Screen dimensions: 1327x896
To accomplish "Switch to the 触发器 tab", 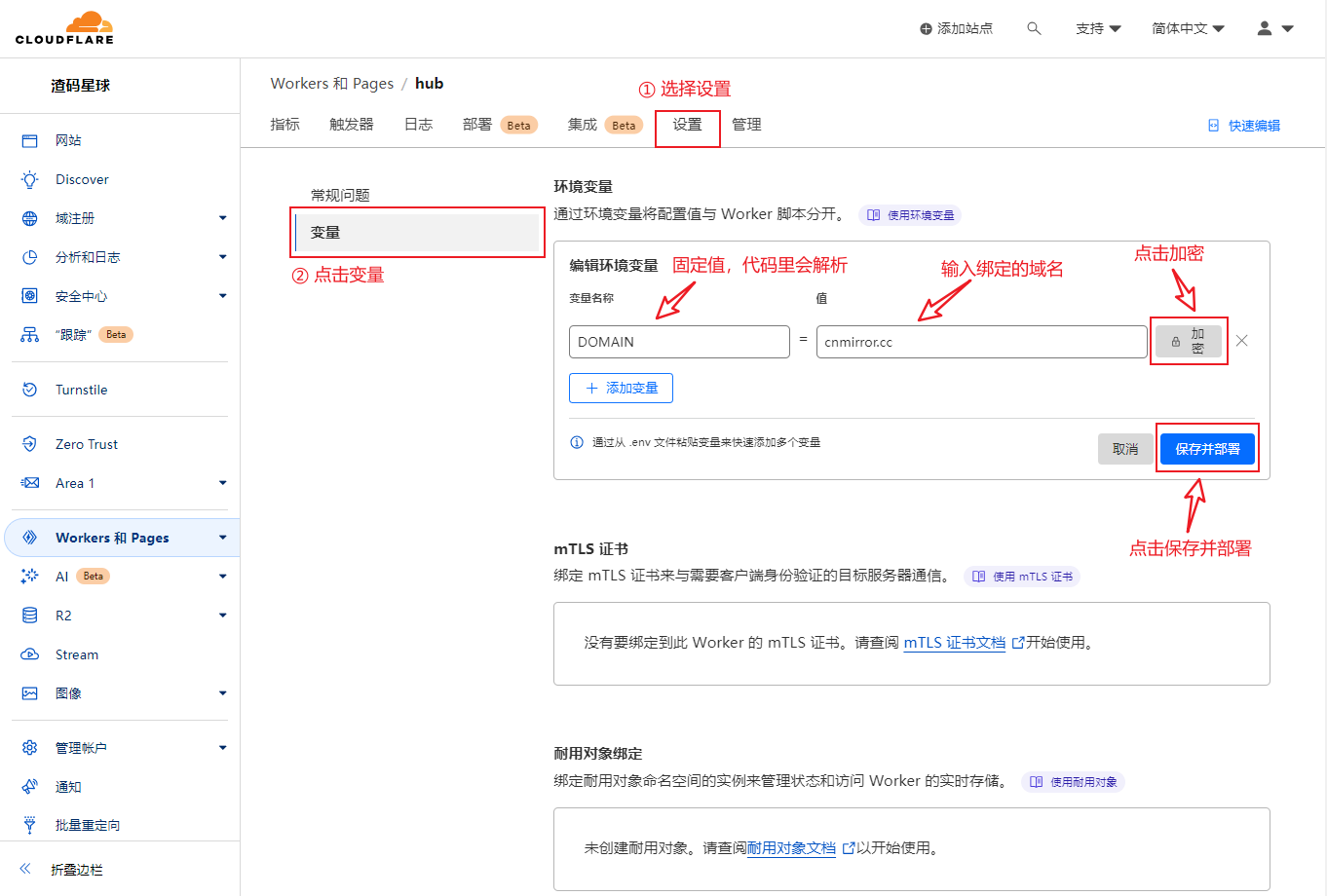I will pyautogui.click(x=352, y=125).
